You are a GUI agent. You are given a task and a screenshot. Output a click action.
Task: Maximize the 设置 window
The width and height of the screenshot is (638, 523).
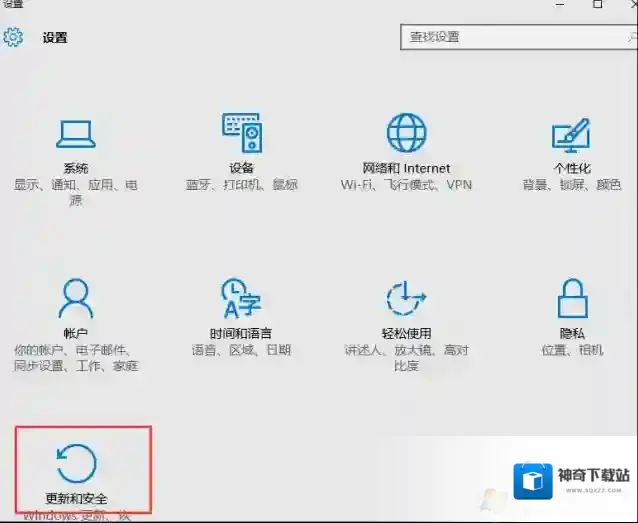[597, 5]
